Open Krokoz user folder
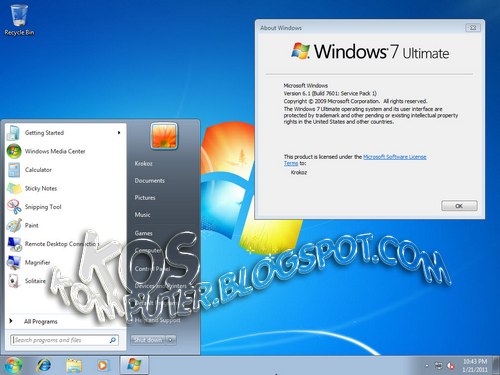 pos(144,164)
